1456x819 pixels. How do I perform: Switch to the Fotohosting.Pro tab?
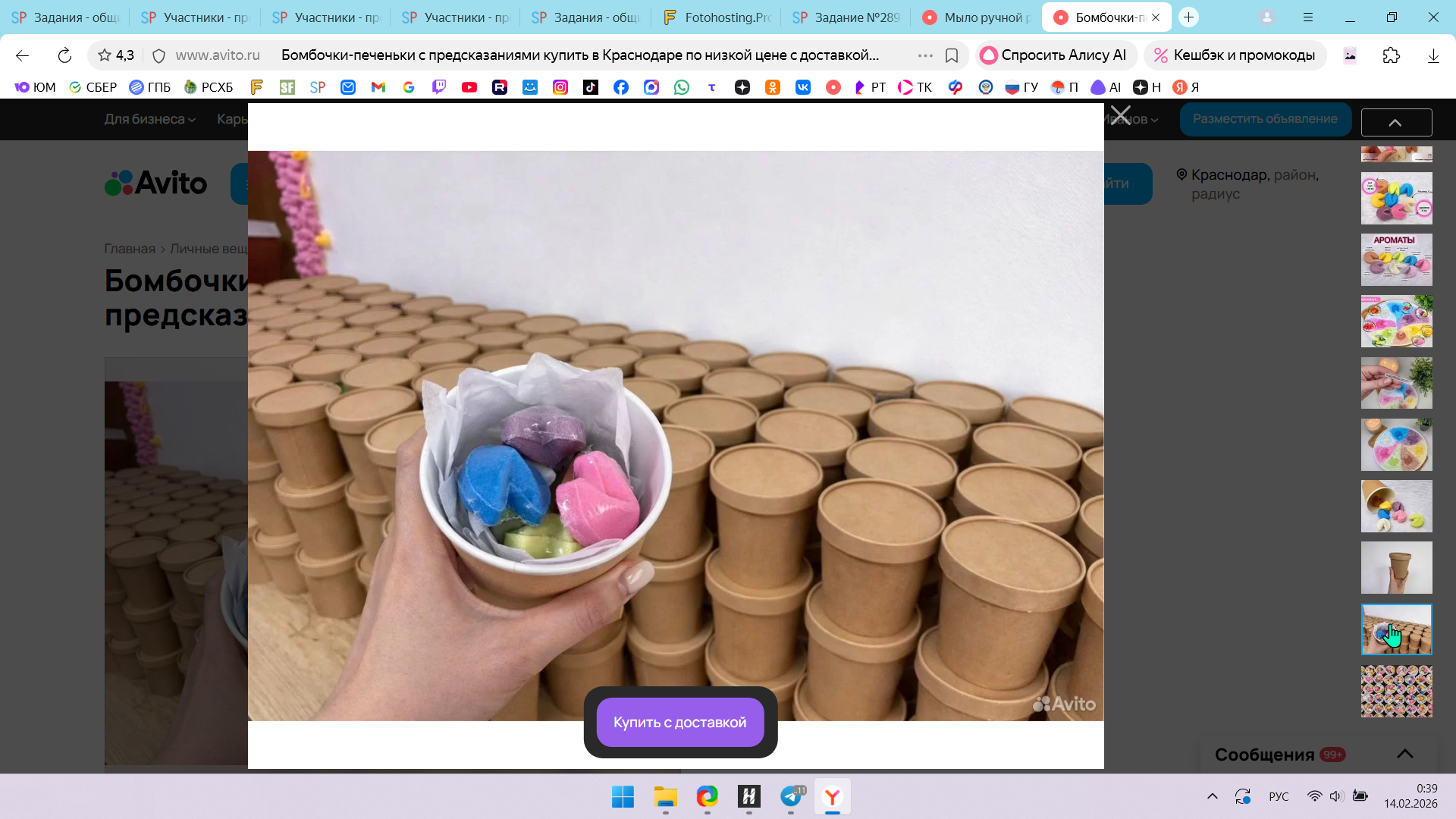717,17
